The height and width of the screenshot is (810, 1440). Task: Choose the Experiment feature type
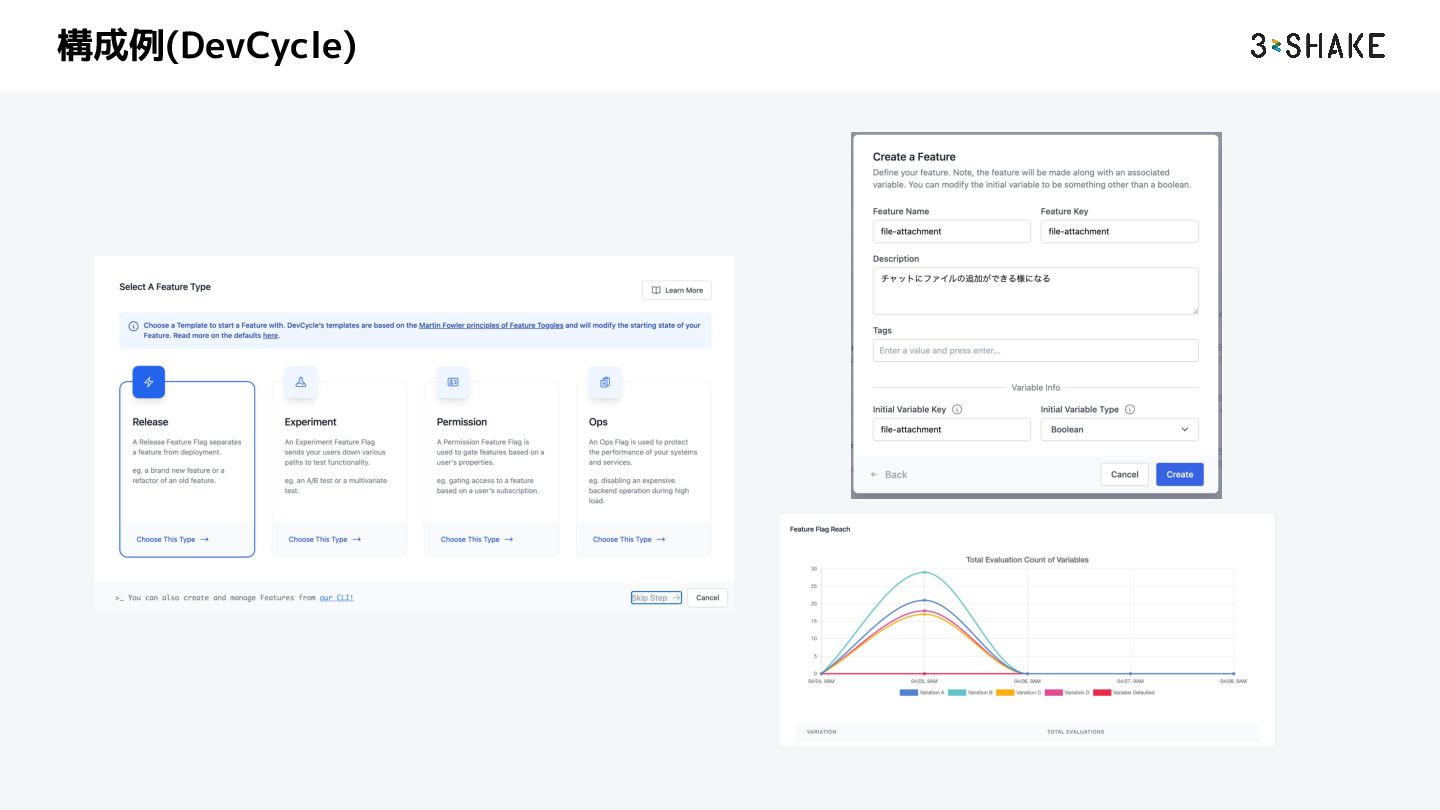coord(324,539)
